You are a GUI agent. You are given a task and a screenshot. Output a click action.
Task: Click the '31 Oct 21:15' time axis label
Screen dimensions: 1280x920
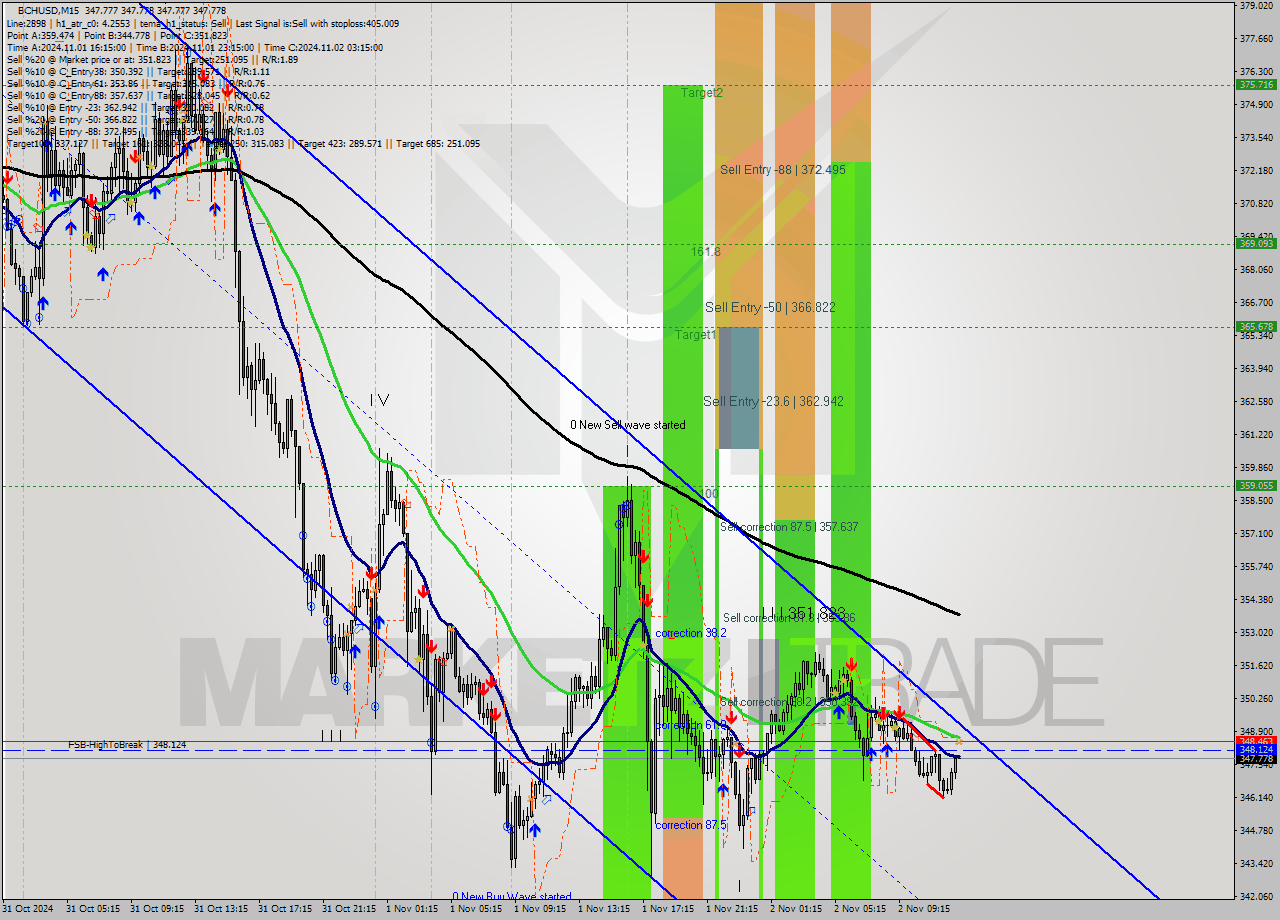click(x=349, y=909)
